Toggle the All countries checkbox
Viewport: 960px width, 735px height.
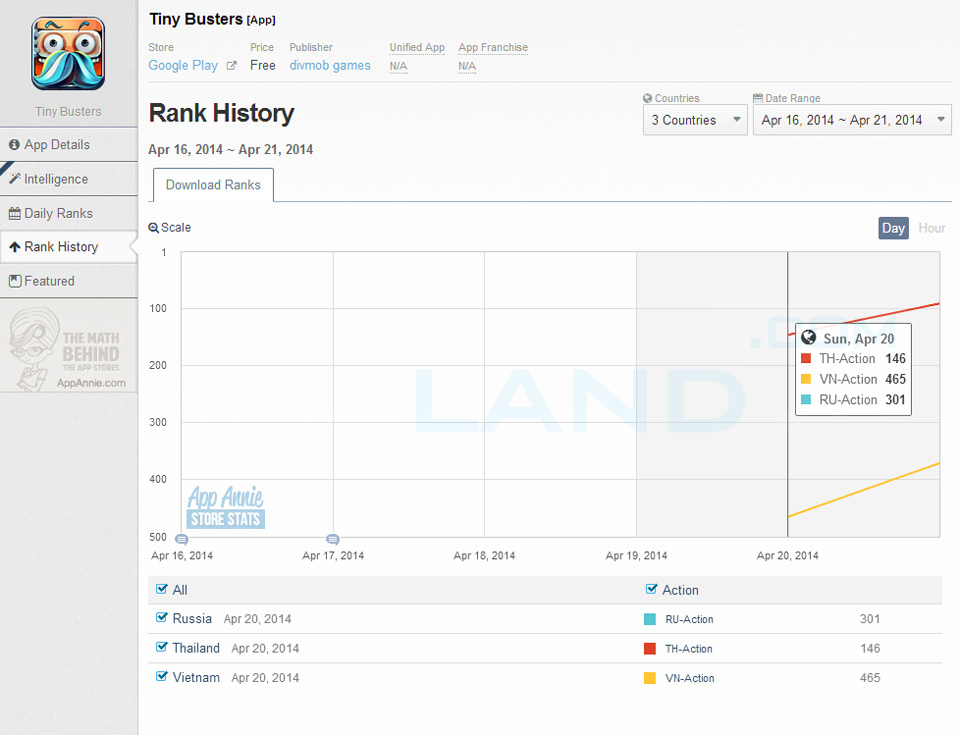coord(162,589)
